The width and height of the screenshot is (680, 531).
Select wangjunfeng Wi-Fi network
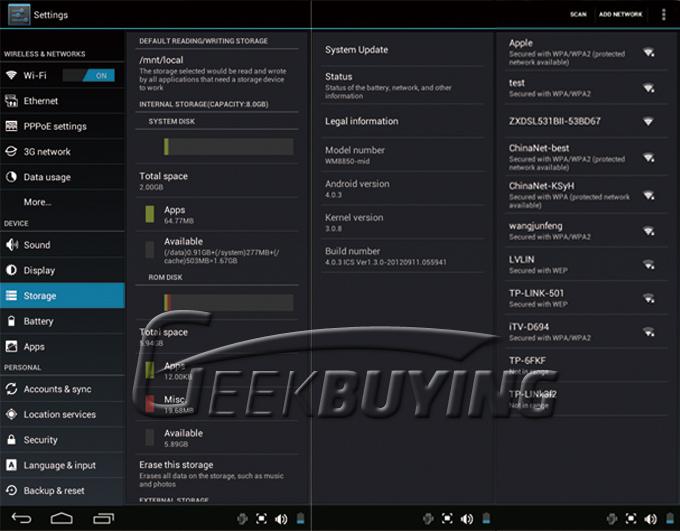point(585,231)
